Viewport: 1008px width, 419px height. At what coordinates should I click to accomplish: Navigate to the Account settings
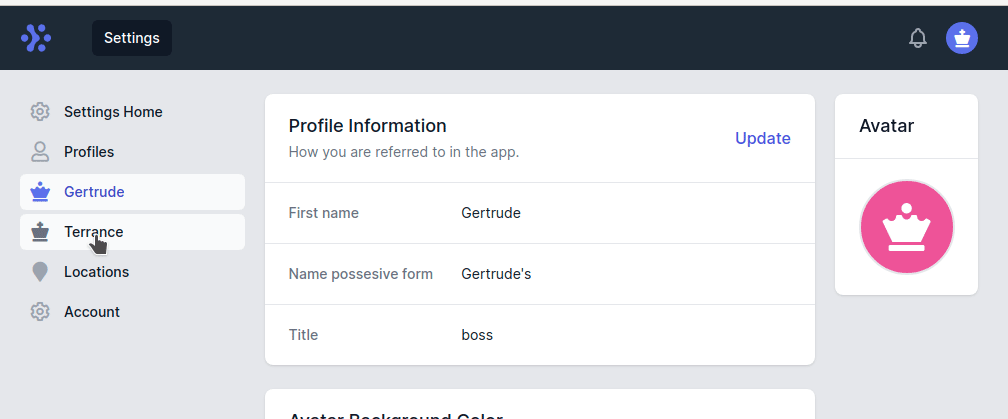coord(92,312)
